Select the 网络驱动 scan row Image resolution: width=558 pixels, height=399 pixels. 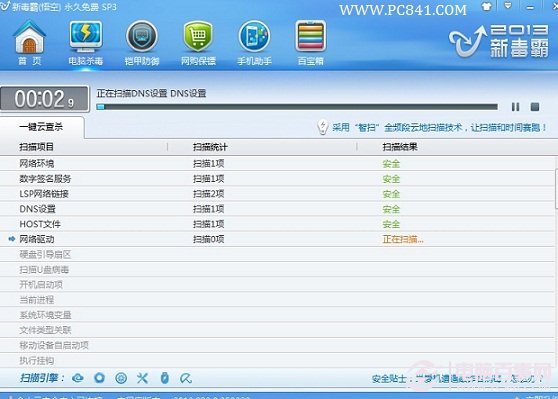pyautogui.click(x=278, y=239)
